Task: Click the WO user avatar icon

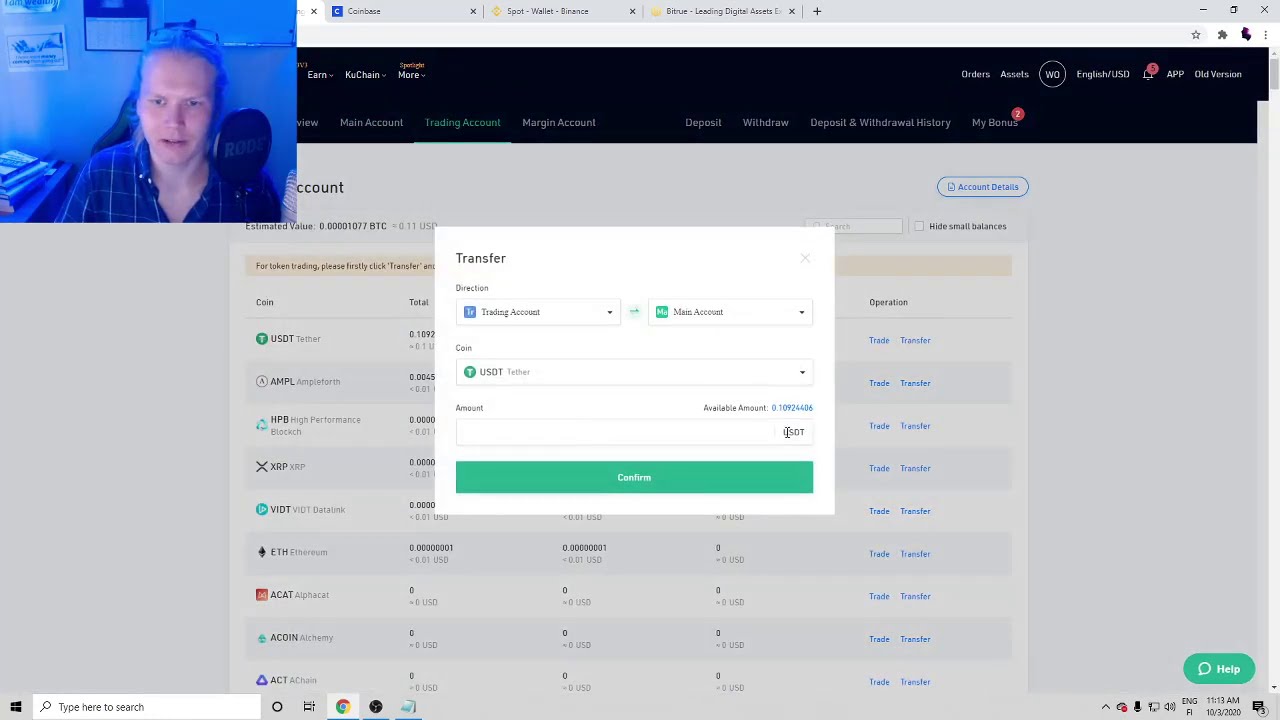Action: [x=1052, y=74]
